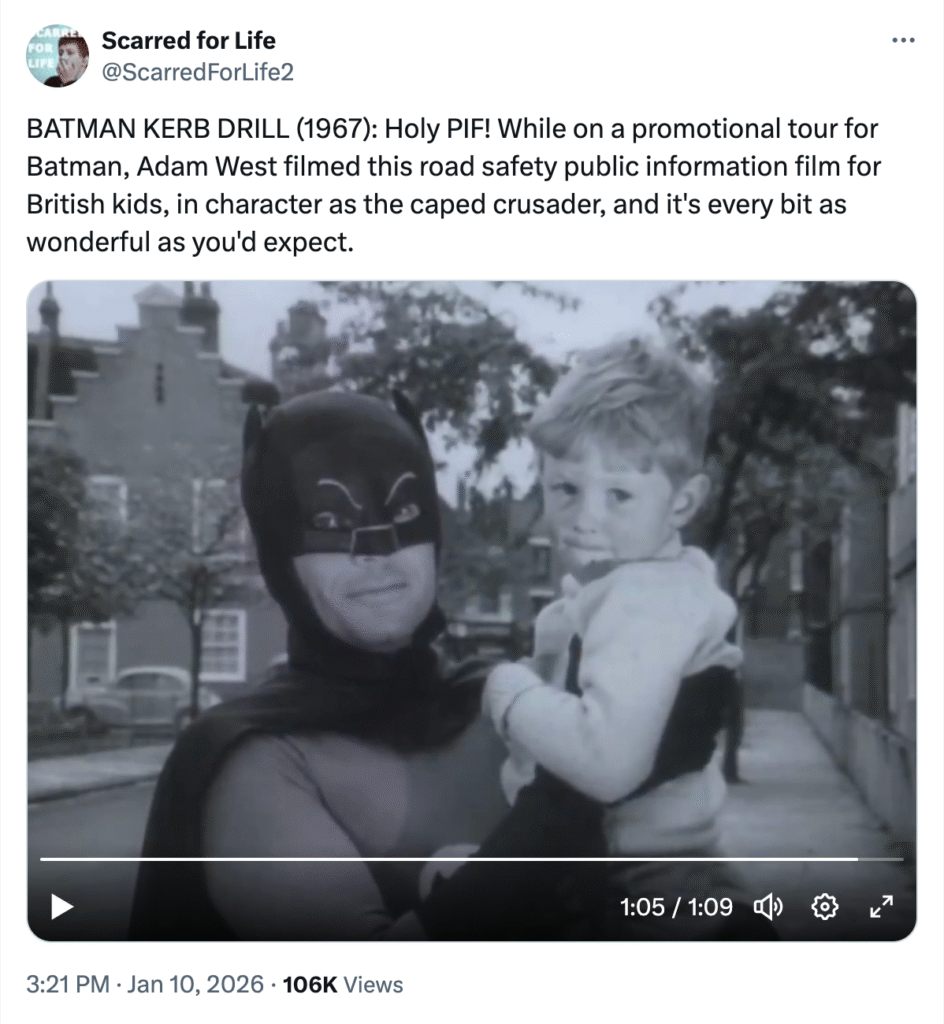Screen dimensions: 944x1024
Task: Seek to the middle of the video progress bar
Action: (471, 858)
